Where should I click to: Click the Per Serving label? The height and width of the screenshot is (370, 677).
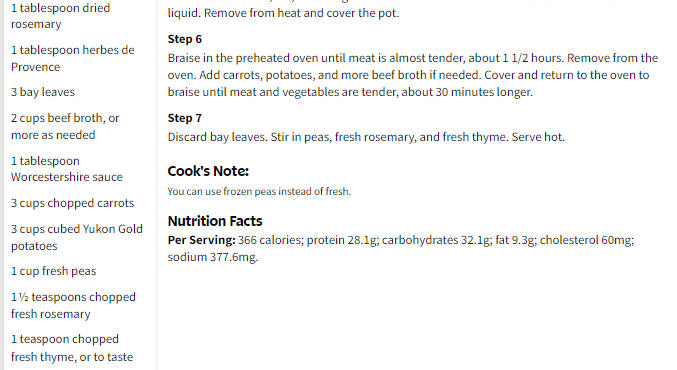[x=201, y=240]
